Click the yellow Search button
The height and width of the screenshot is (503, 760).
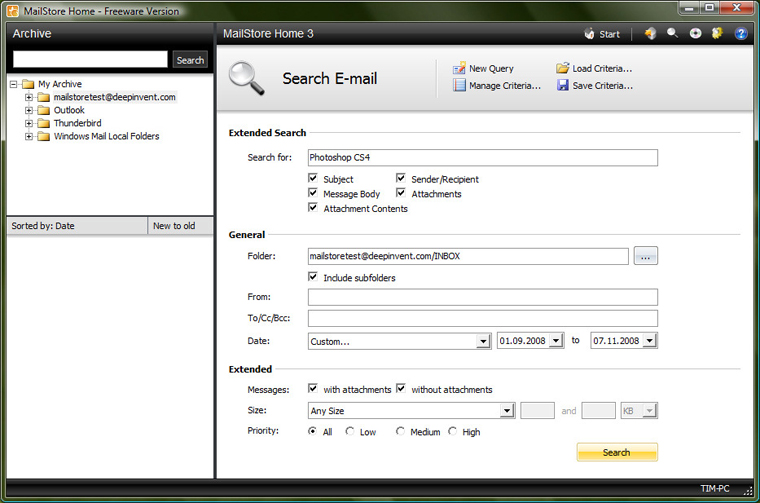point(617,452)
